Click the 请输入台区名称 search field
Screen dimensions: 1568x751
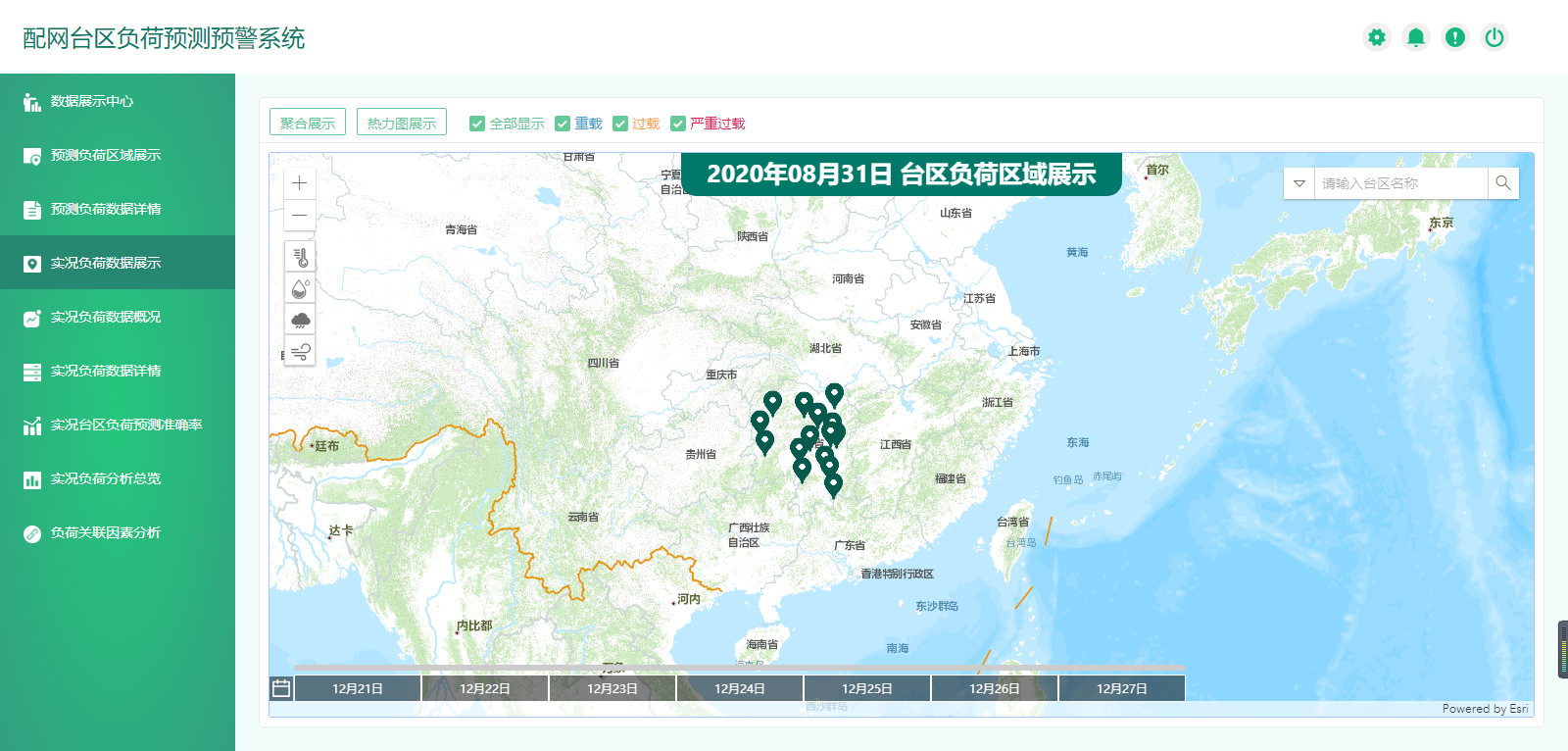click(x=1400, y=183)
